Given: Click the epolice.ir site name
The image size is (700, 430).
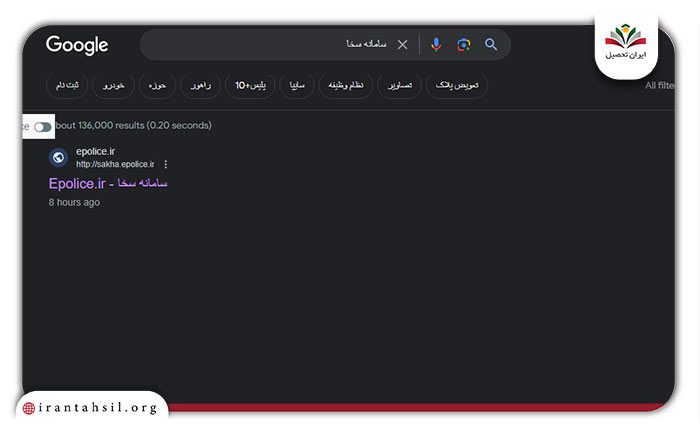Looking at the screenshot, I should [x=96, y=151].
